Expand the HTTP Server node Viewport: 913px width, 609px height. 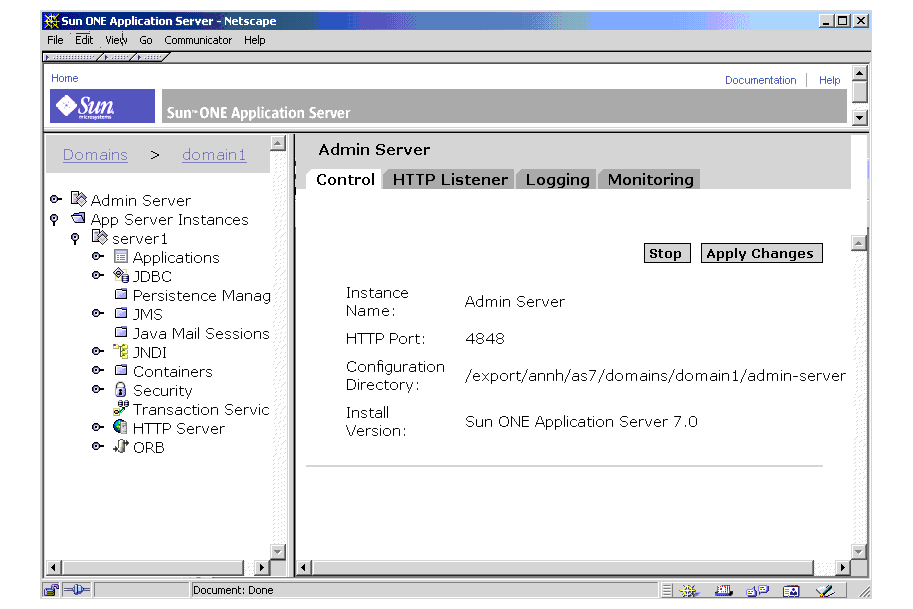pos(98,427)
